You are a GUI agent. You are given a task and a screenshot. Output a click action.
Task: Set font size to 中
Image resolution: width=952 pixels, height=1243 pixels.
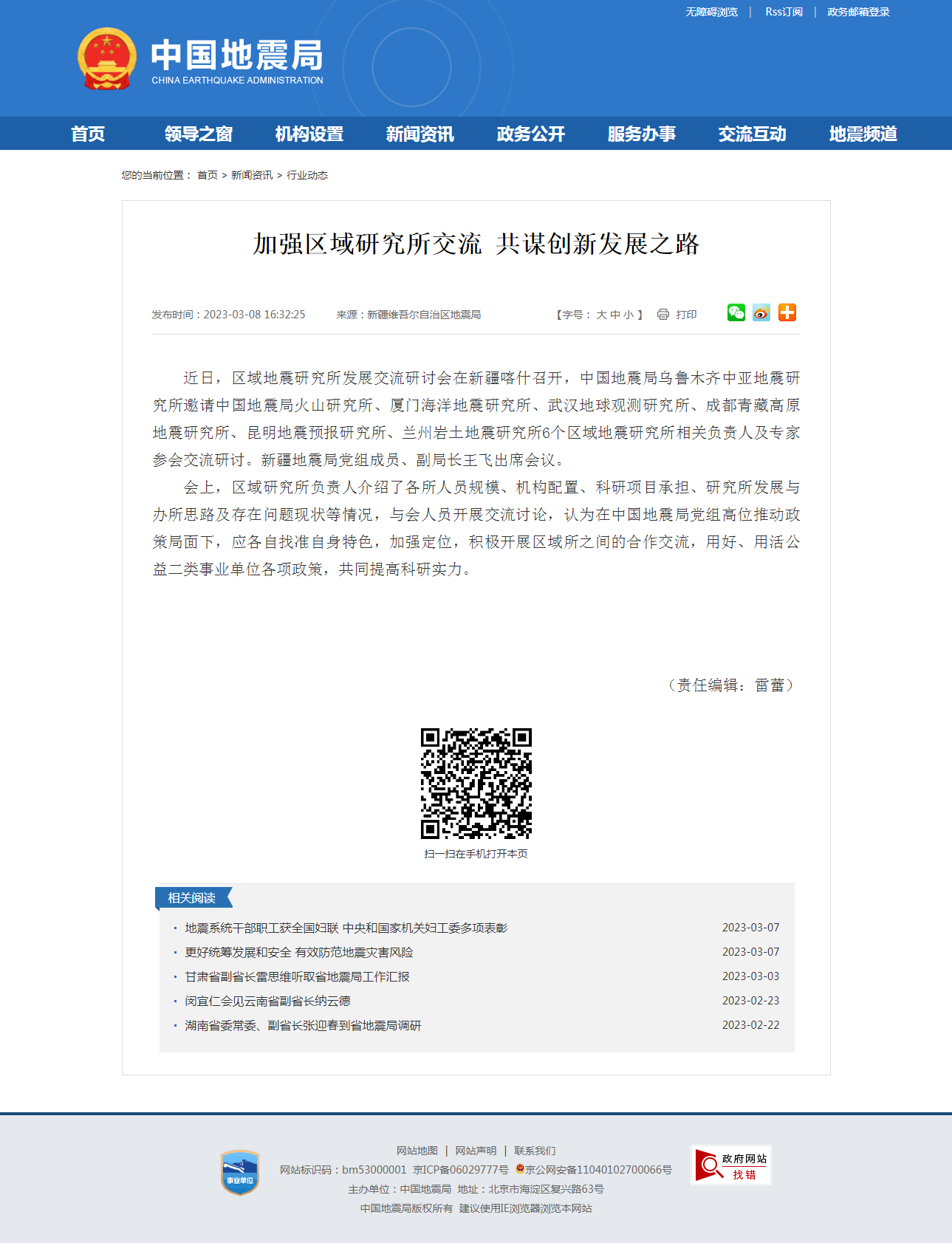[614, 315]
